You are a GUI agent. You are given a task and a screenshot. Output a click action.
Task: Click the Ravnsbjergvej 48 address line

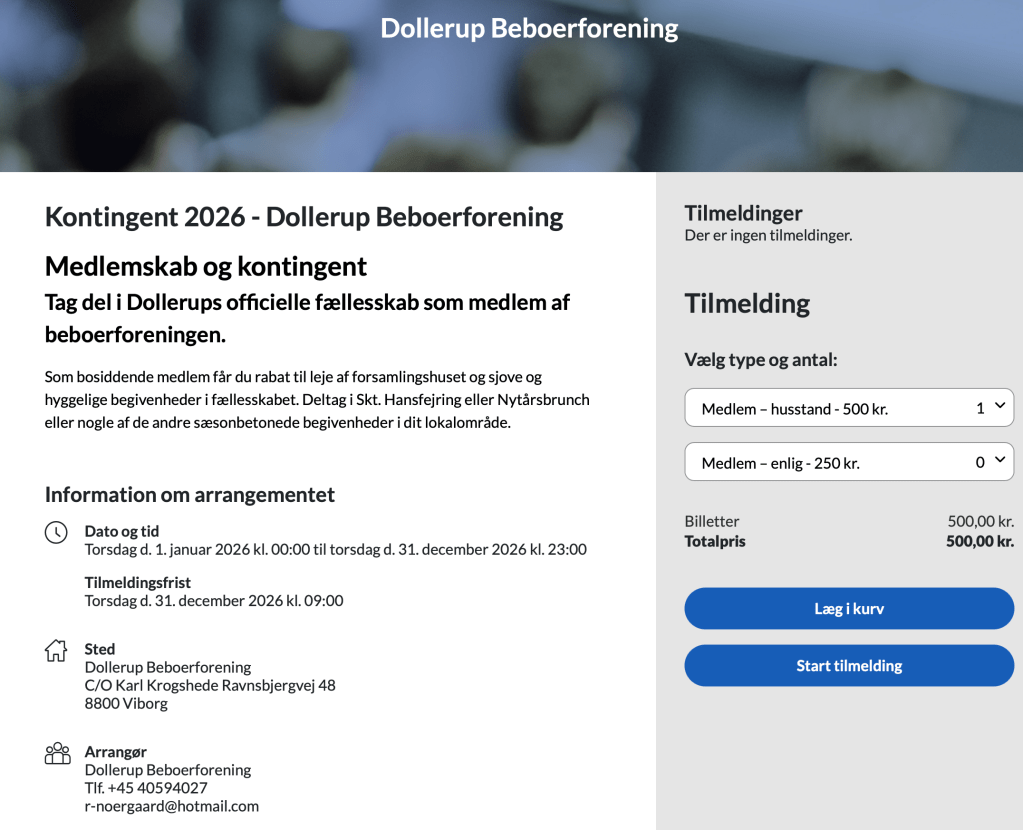click(210, 685)
